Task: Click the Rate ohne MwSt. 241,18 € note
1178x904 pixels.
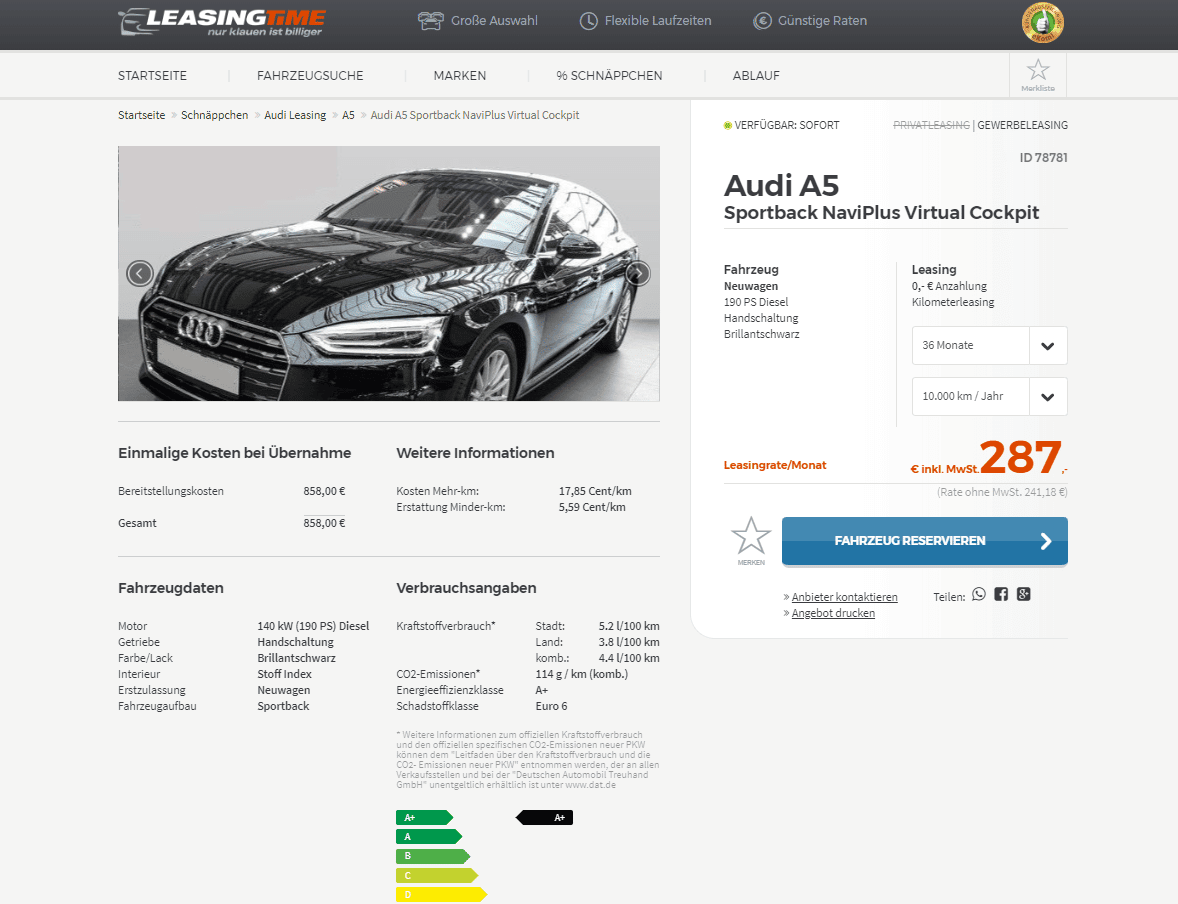Action: (x=1001, y=492)
